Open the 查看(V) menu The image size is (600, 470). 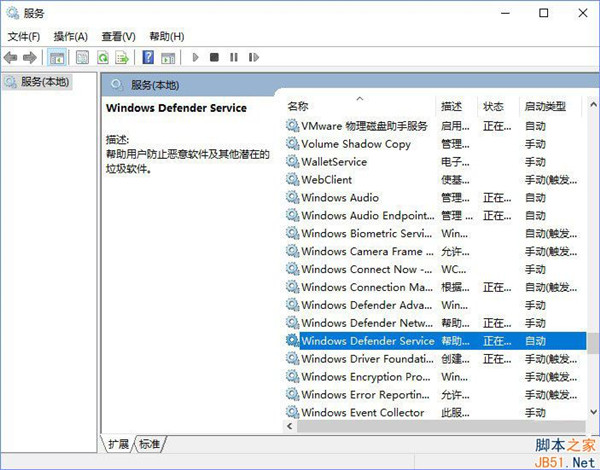[118, 37]
